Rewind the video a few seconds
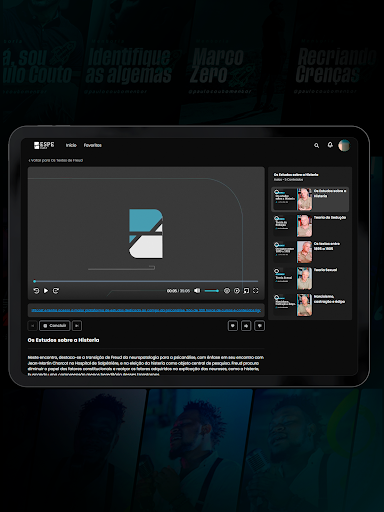 36,291
